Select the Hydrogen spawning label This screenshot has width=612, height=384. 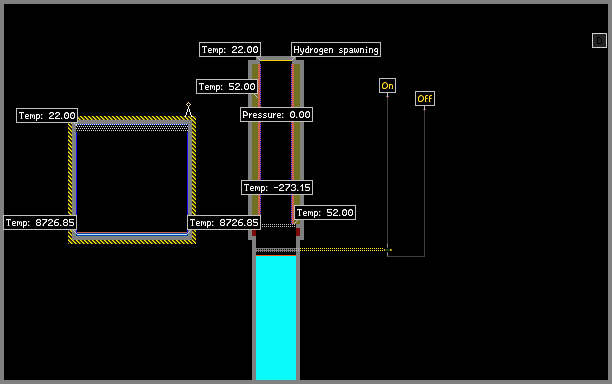tap(336, 50)
